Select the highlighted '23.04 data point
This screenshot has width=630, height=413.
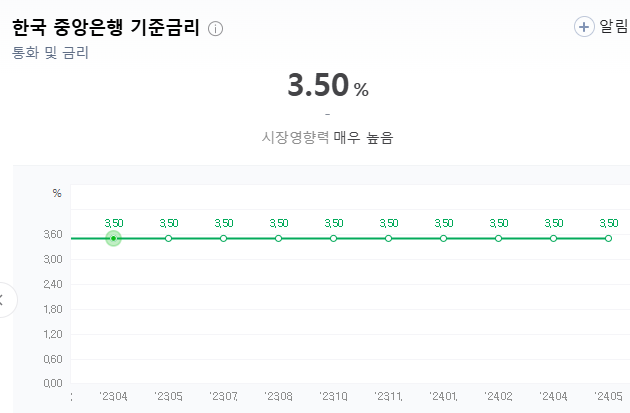pyautogui.click(x=114, y=238)
